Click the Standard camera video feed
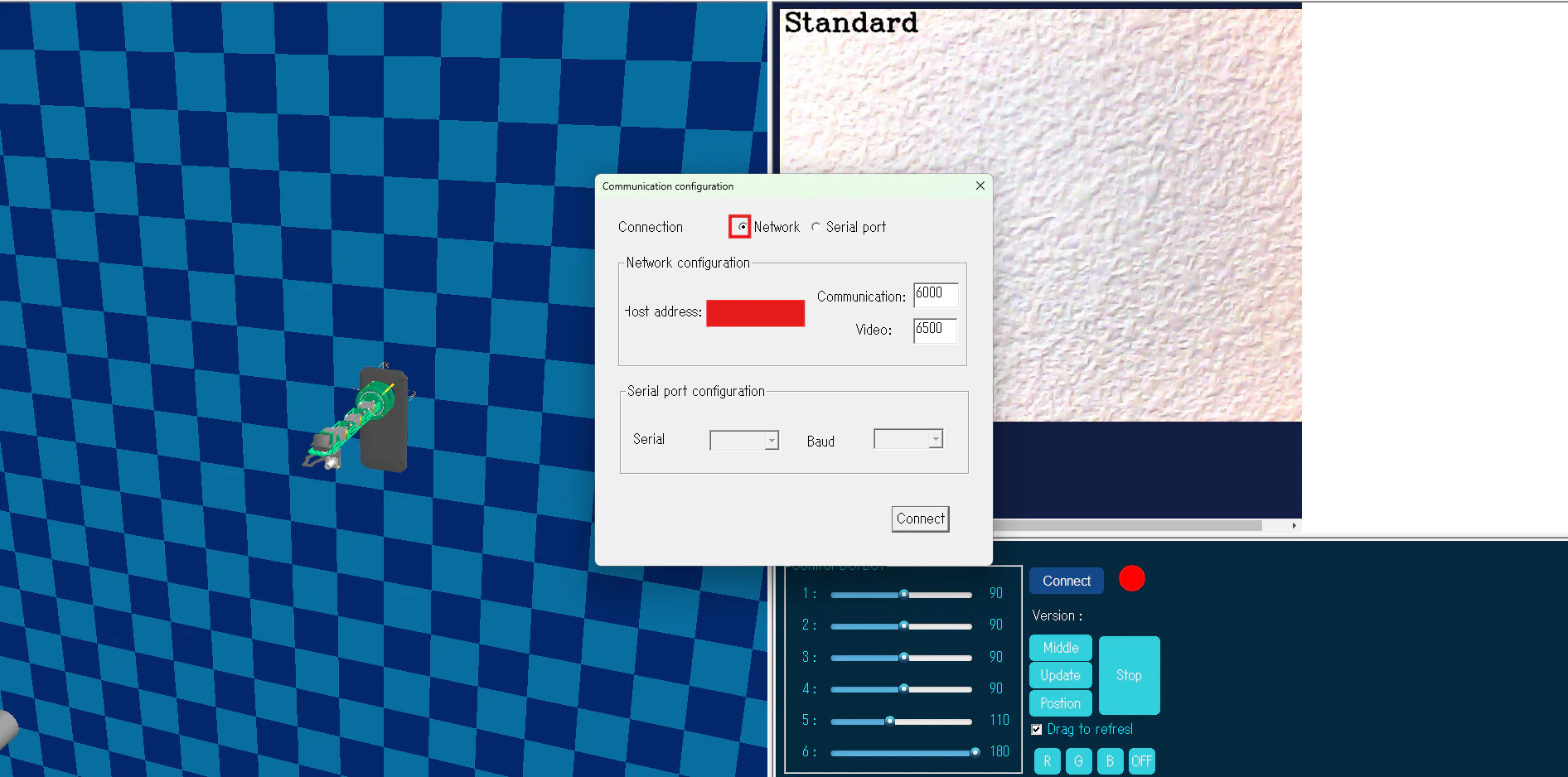 (1040, 215)
